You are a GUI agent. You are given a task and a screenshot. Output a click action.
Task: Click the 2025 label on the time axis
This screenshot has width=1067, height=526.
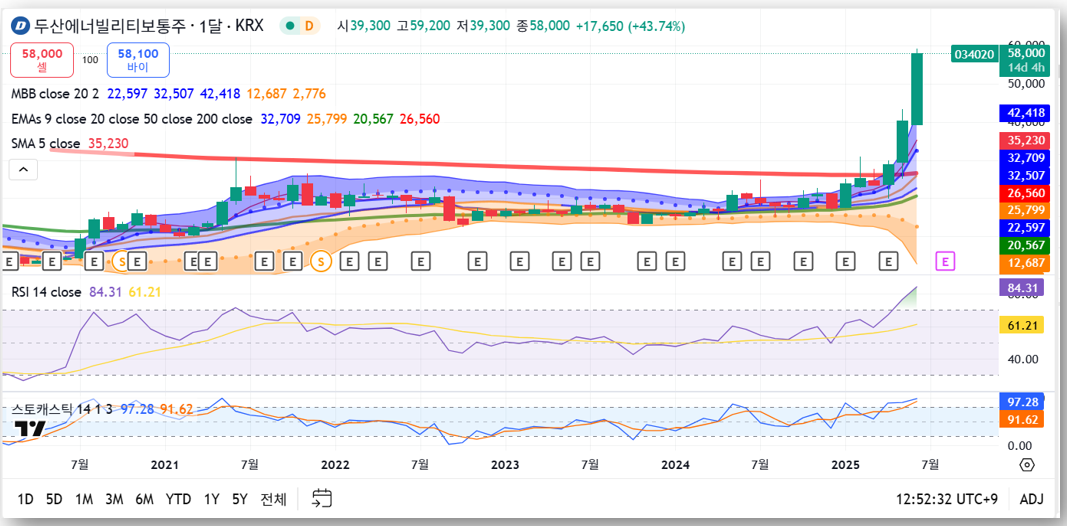coord(844,465)
